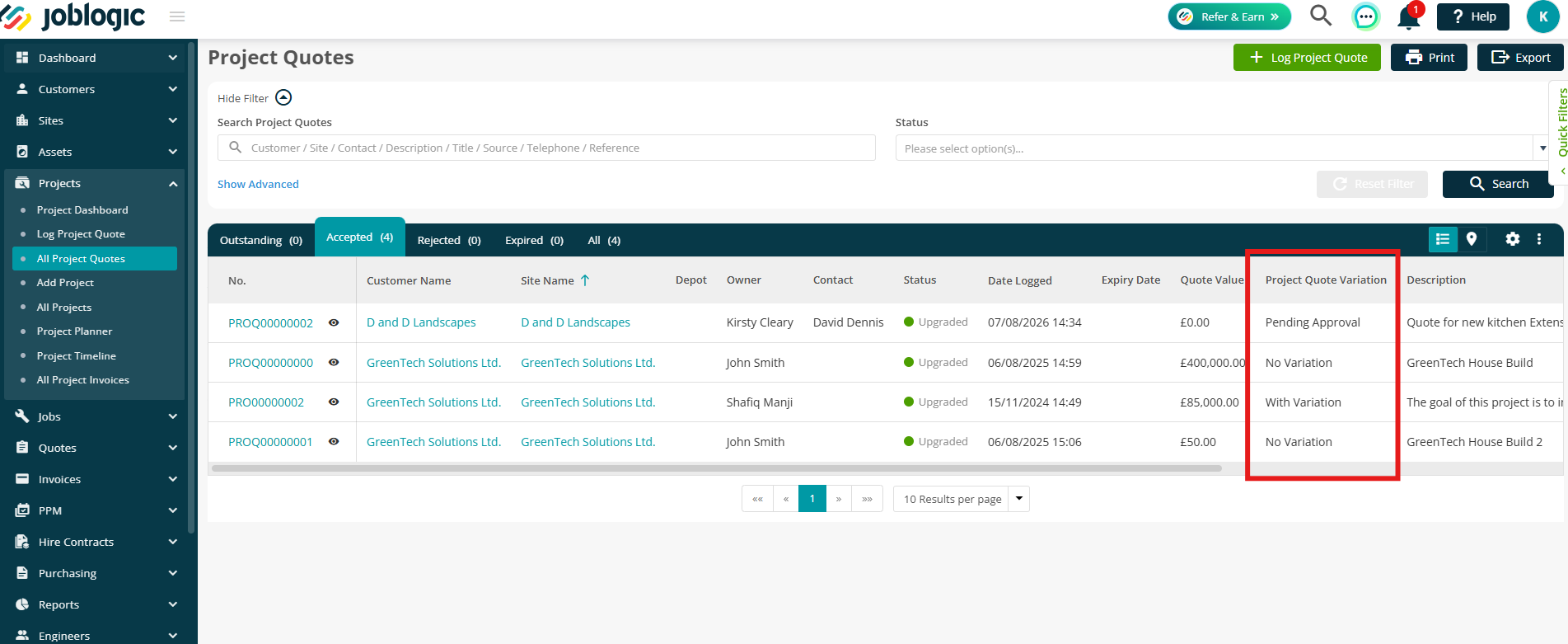Click the Search Project Quotes input field
Viewport: 1568px width, 644px height.
click(x=546, y=148)
